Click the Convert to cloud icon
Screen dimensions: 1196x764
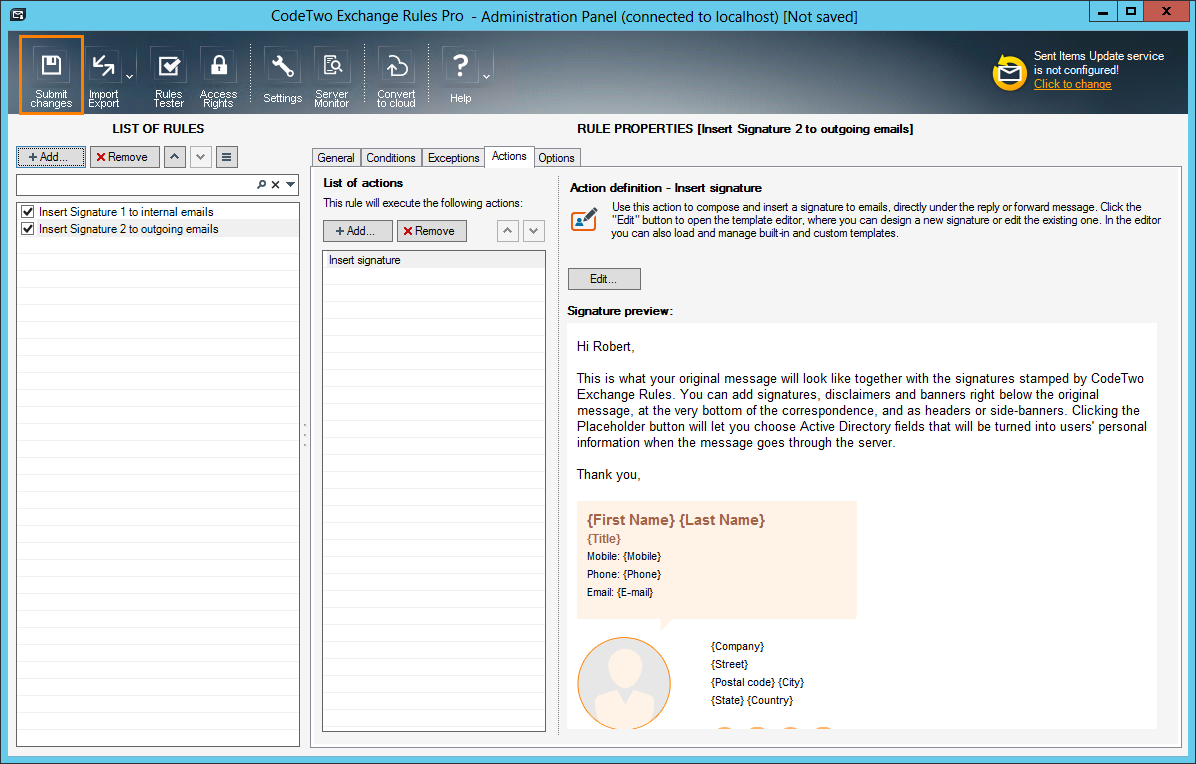[396, 78]
